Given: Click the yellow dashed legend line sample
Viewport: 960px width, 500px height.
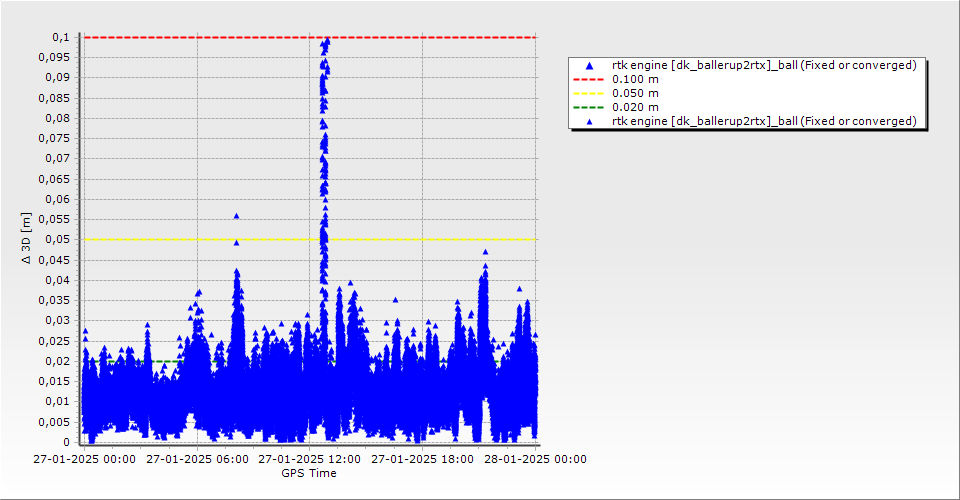Looking at the screenshot, I should pos(588,94).
